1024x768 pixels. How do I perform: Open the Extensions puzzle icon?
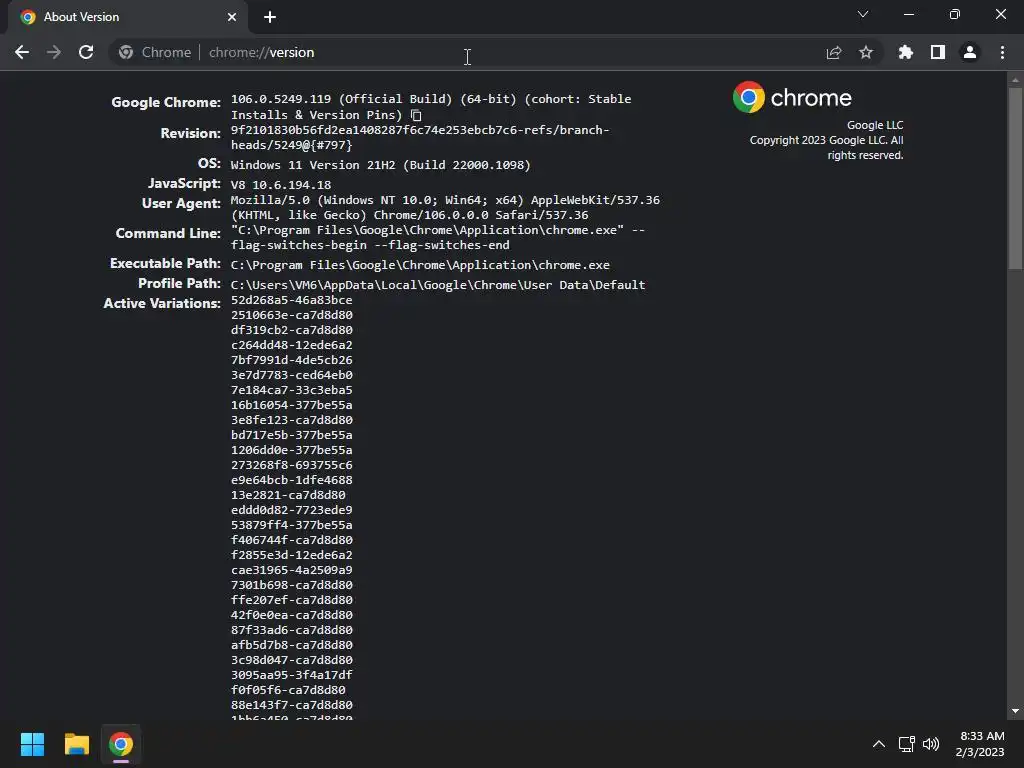coord(906,52)
